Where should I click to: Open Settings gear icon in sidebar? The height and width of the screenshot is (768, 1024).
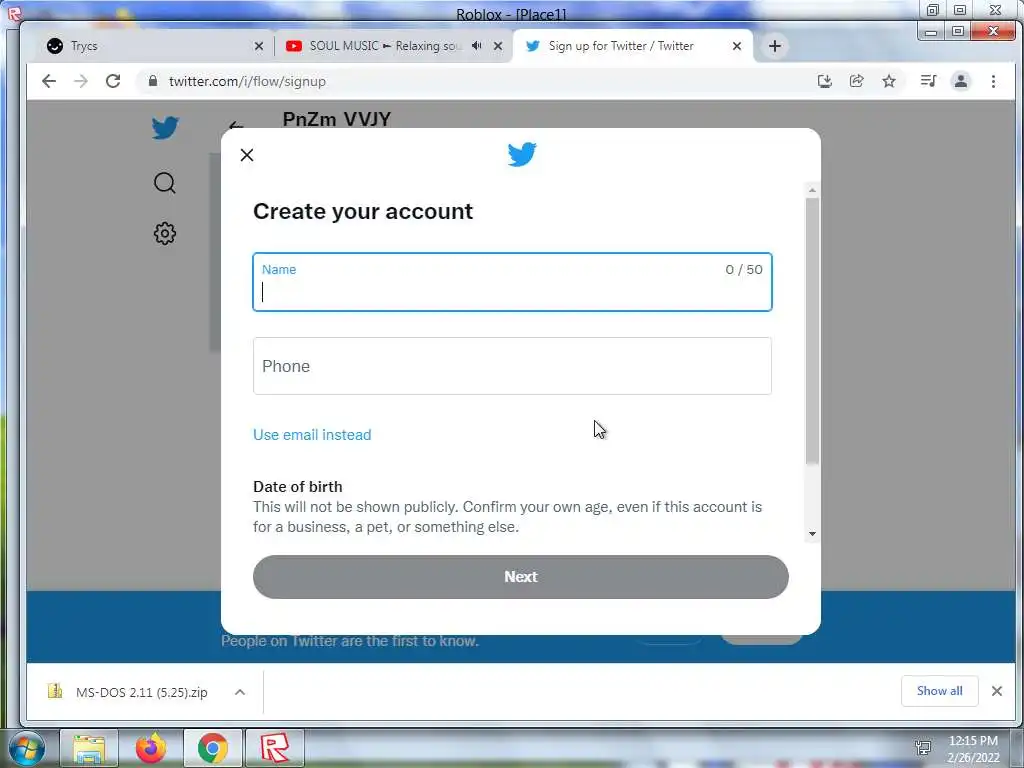[165, 233]
